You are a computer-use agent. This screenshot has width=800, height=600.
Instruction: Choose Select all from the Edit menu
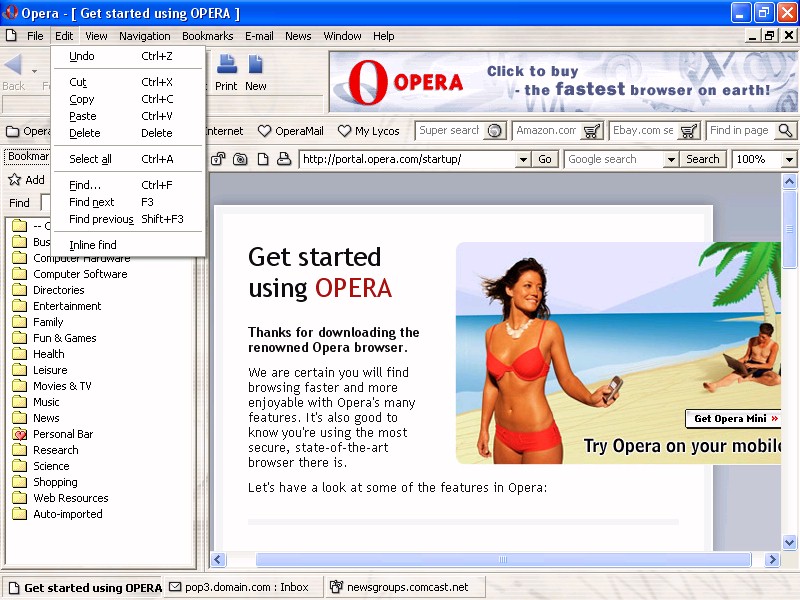(128, 159)
